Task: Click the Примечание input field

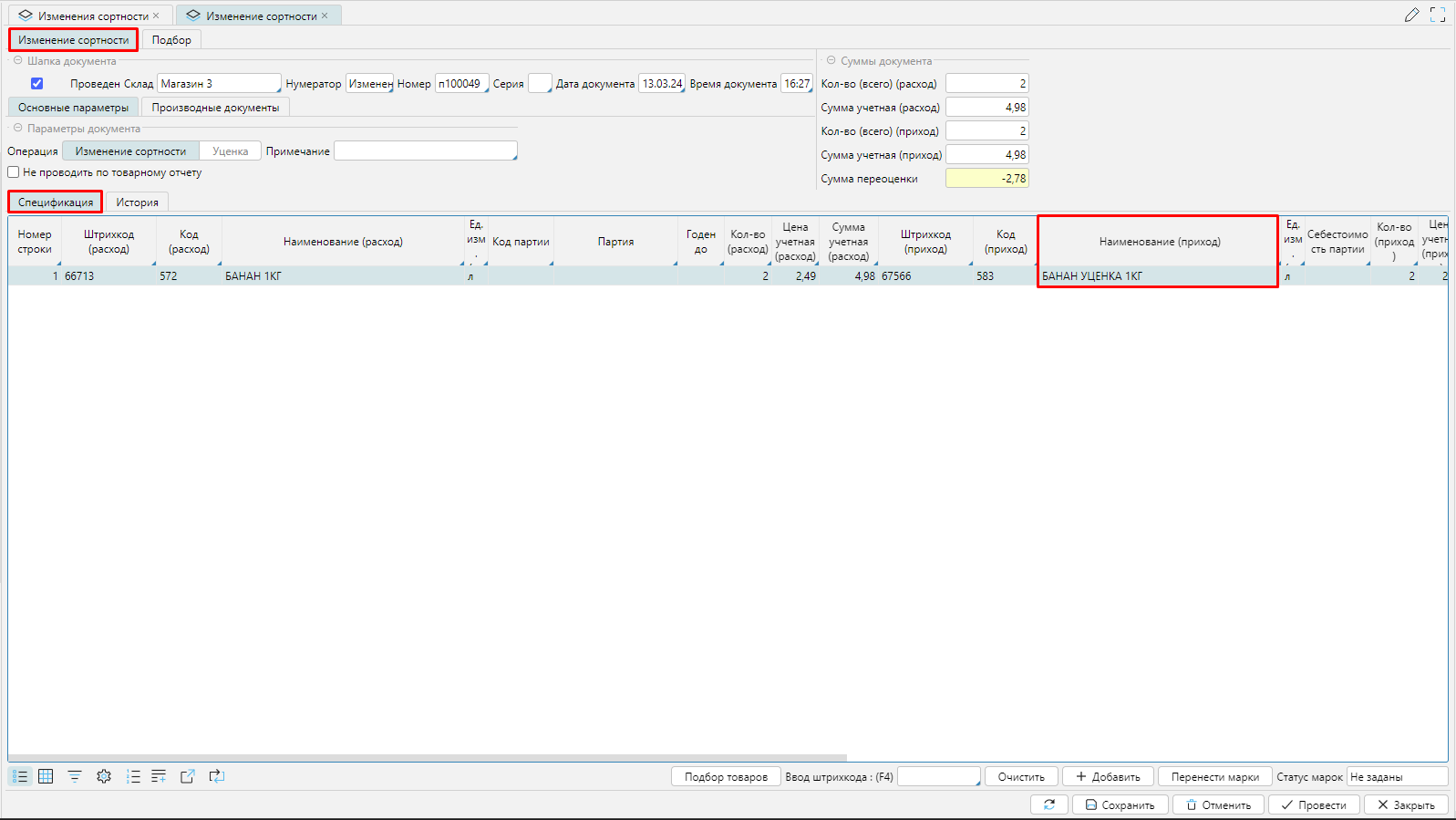Action: 425,151
